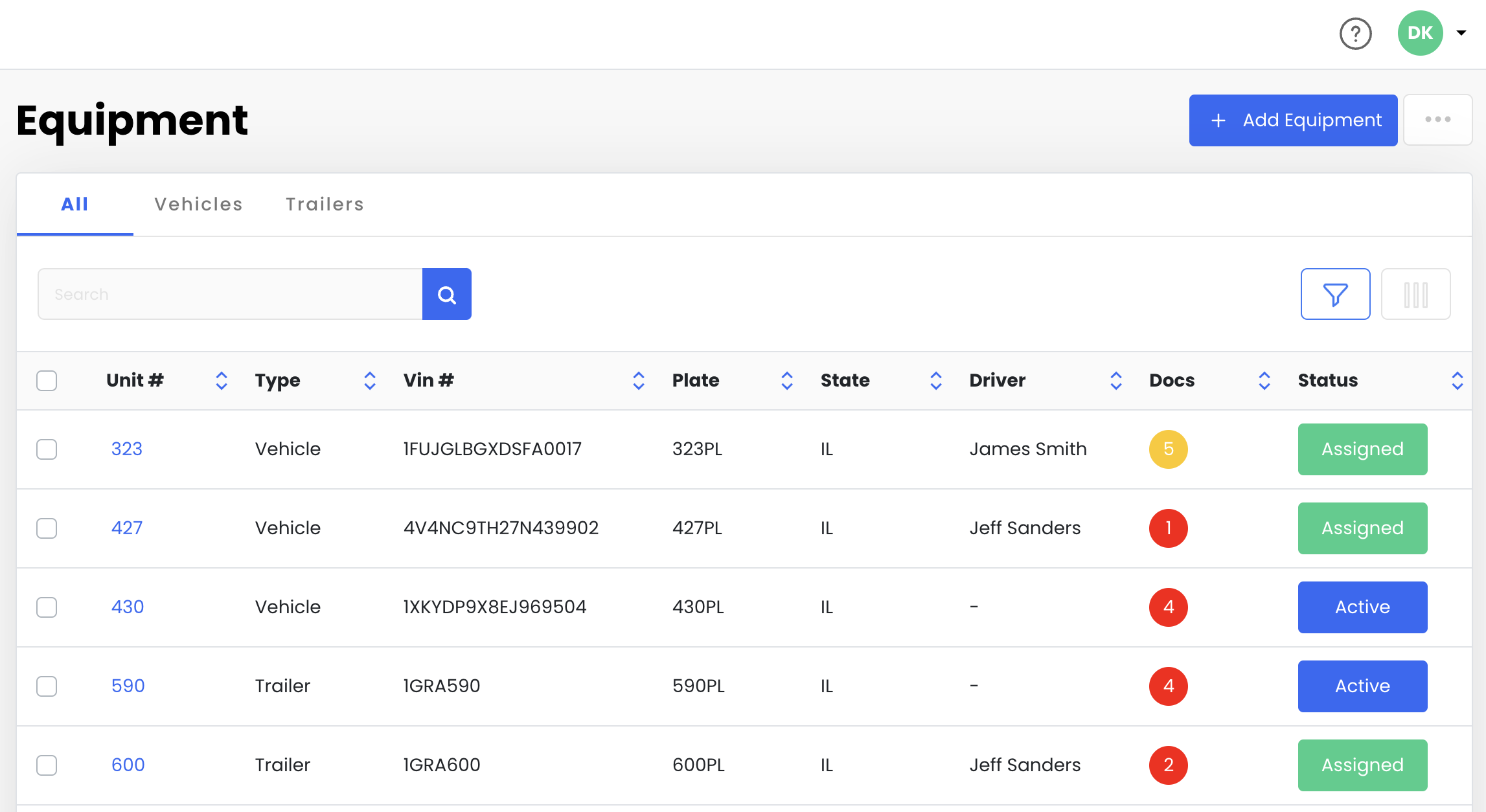
Task: Click the DK user avatar
Action: (1420, 33)
